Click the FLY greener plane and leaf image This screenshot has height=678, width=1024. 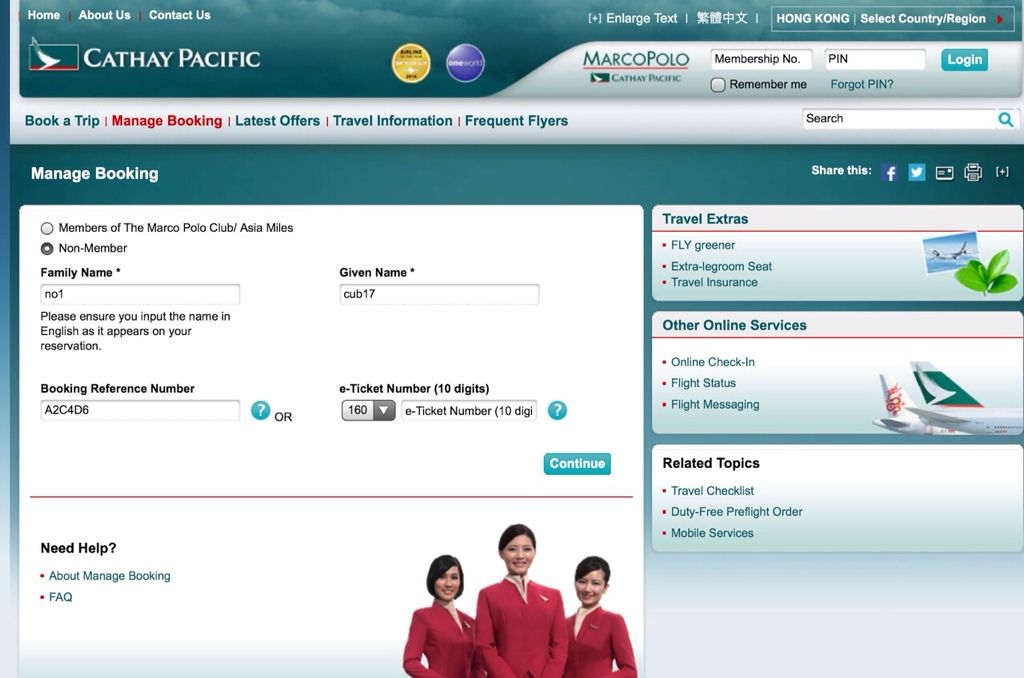(x=970, y=263)
